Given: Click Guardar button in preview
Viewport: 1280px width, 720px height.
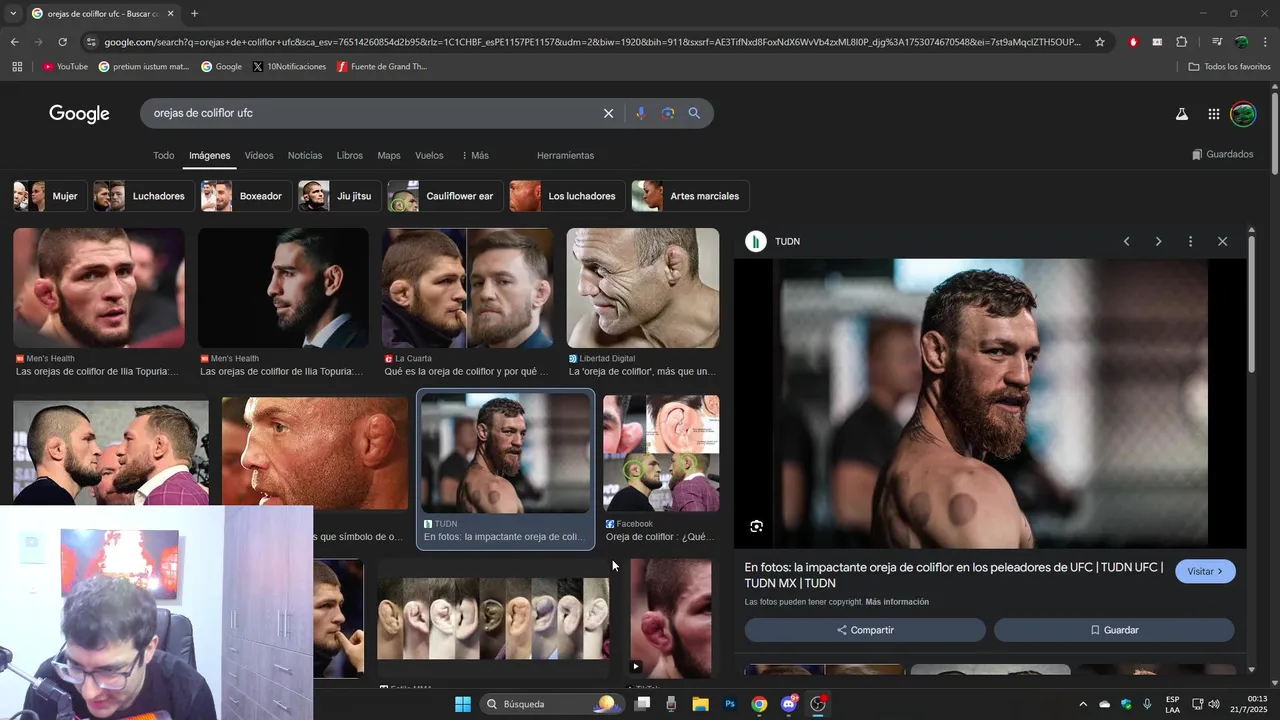Looking at the screenshot, I should click(1114, 630).
